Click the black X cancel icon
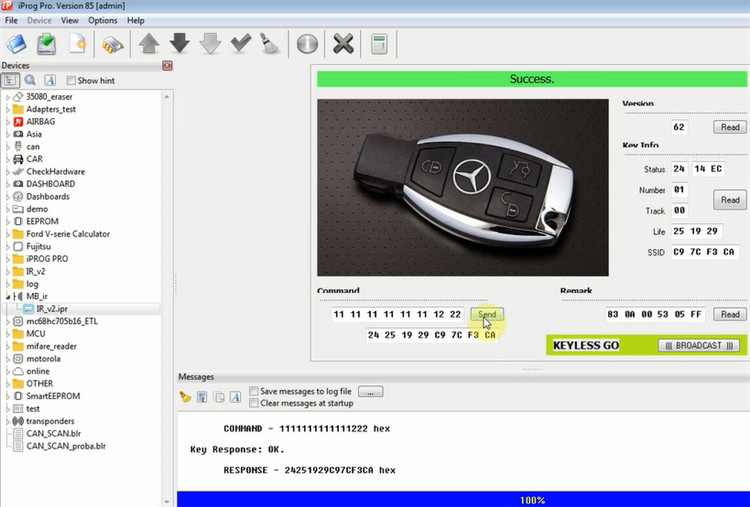Screen dimensions: 750x507 343,44
